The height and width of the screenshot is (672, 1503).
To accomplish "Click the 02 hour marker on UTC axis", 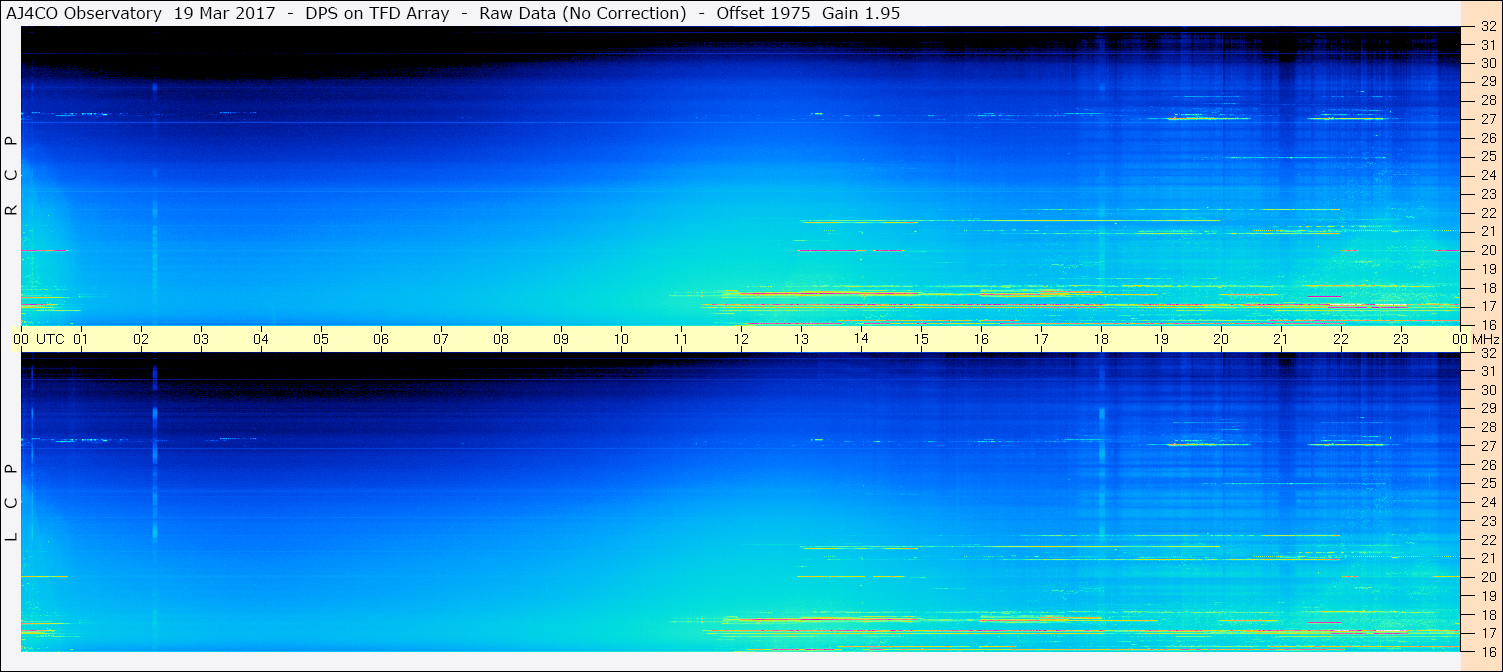I will (x=141, y=339).
